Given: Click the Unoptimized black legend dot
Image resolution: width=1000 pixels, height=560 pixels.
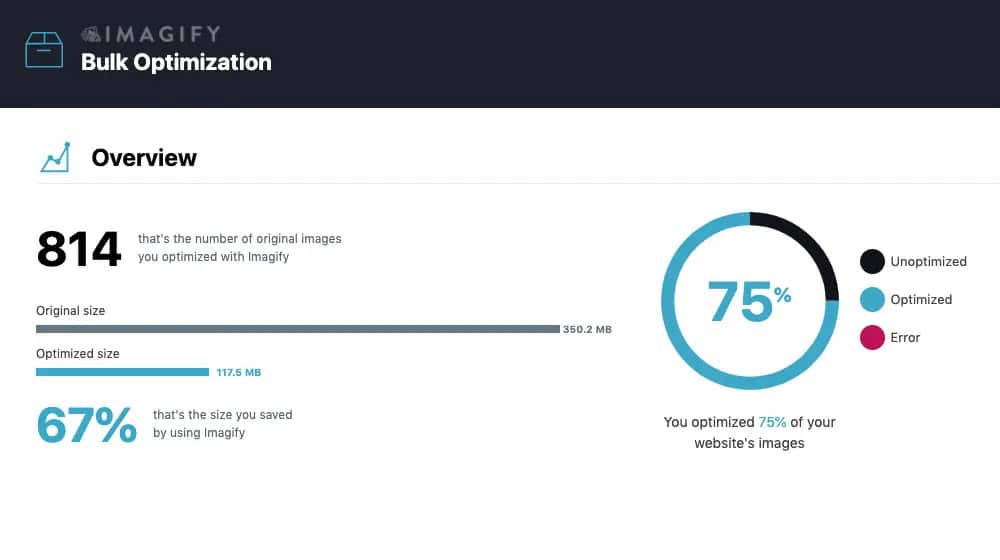Looking at the screenshot, I should pos(872,262).
